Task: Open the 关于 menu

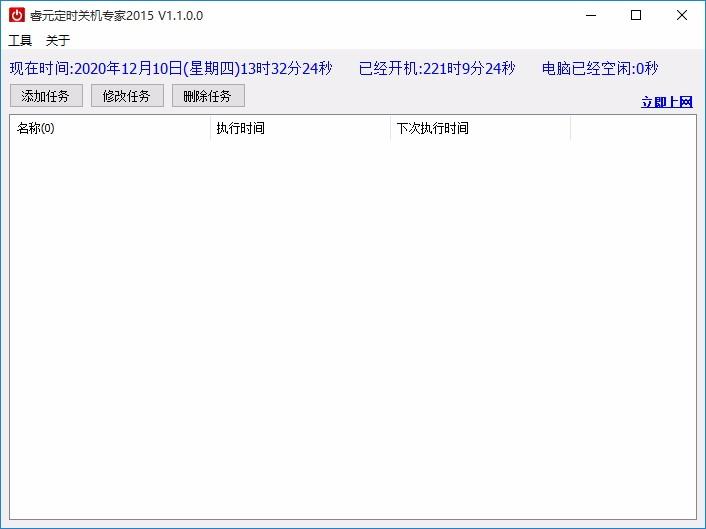Action: coord(58,41)
